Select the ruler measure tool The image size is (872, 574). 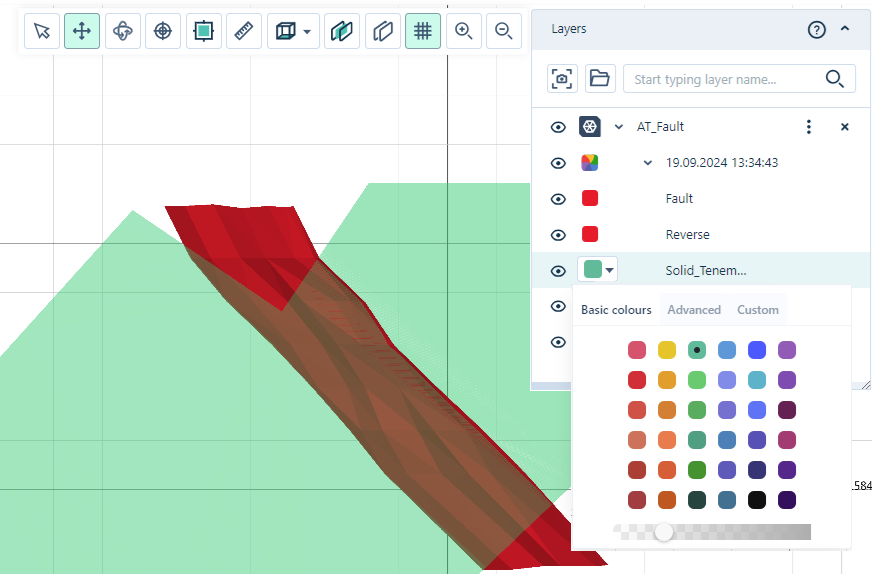pos(244,31)
